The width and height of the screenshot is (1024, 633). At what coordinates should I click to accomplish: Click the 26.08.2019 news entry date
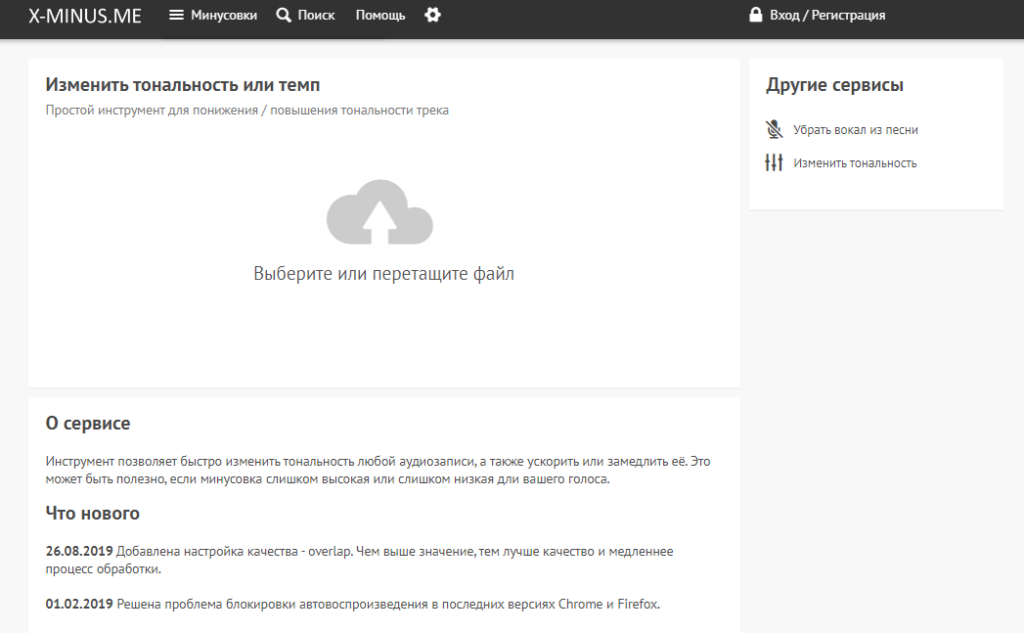click(79, 551)
